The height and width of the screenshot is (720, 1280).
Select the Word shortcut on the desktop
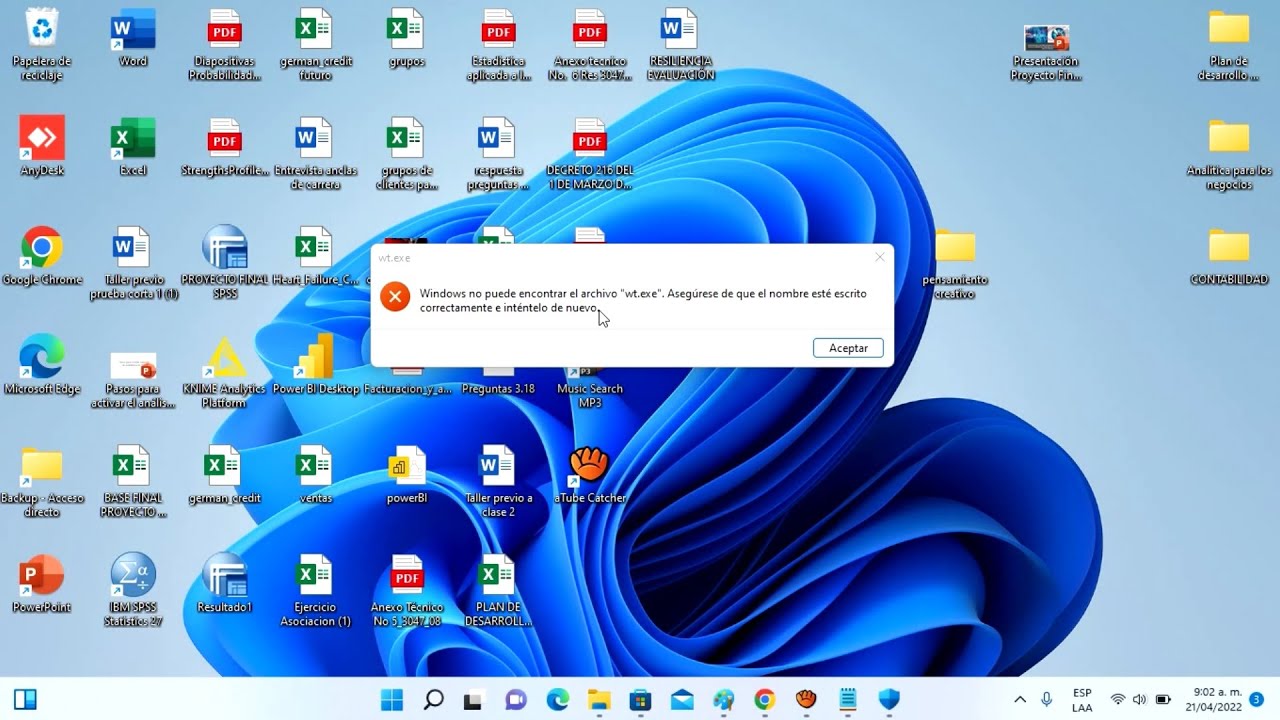coord(133,40)
